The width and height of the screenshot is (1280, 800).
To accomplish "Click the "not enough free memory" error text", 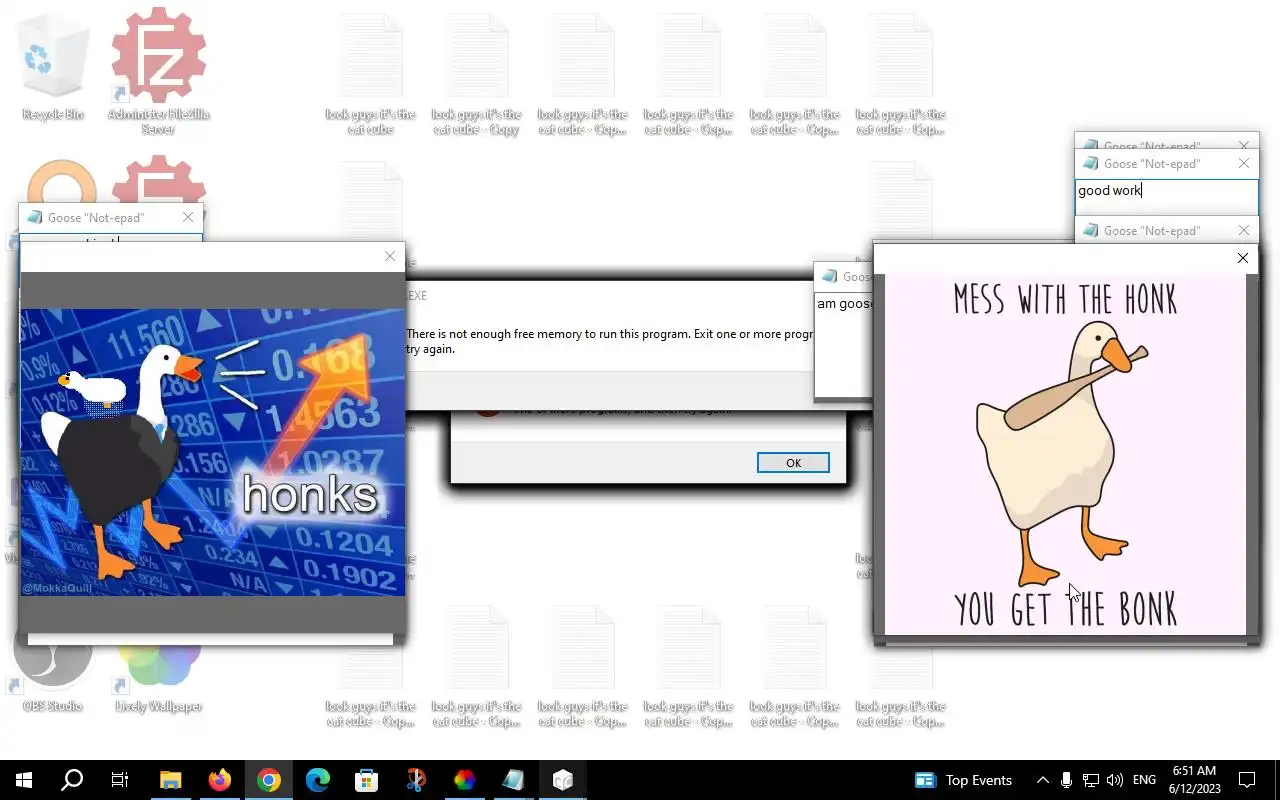I will (610, 341).
